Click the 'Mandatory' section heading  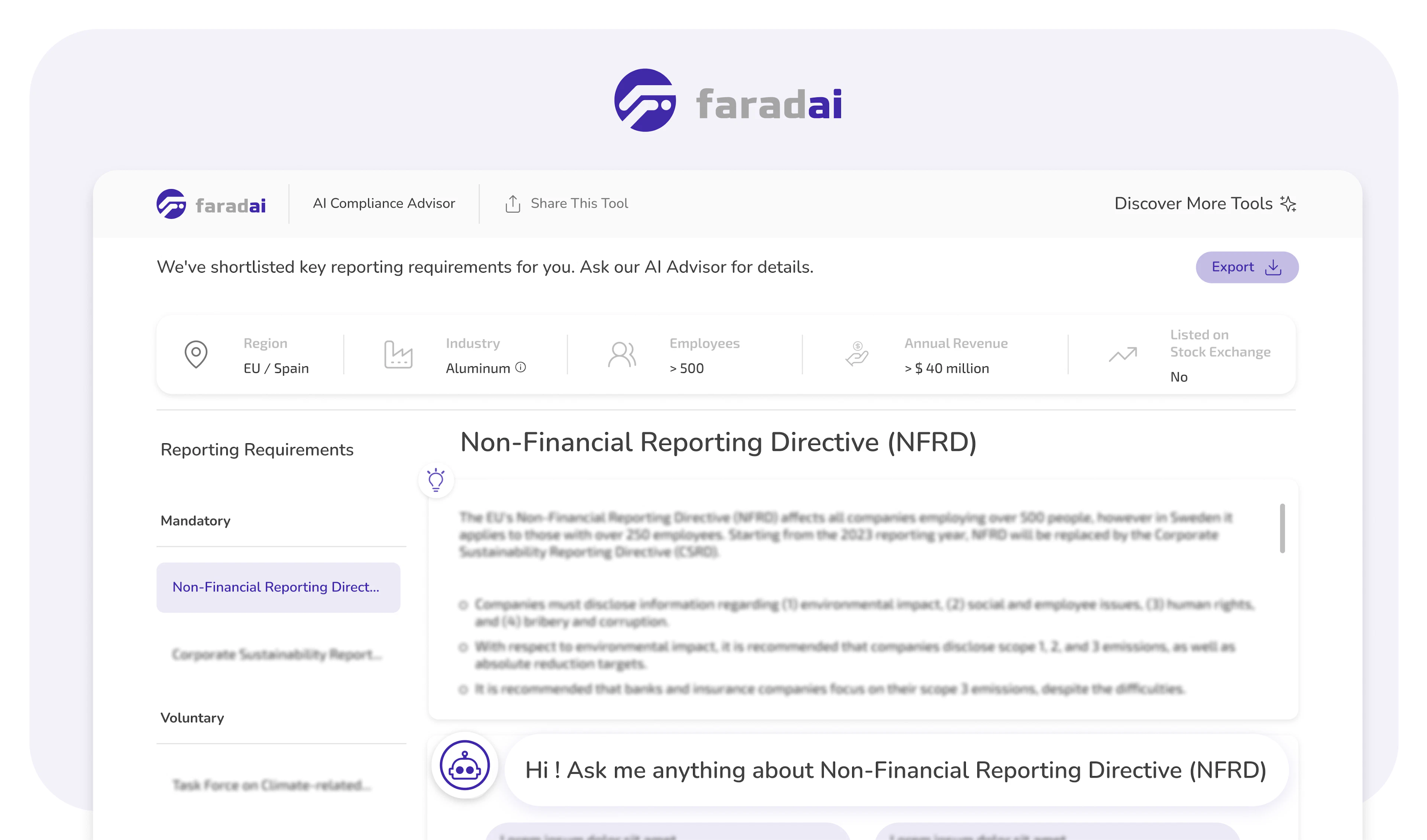[195, 521]
